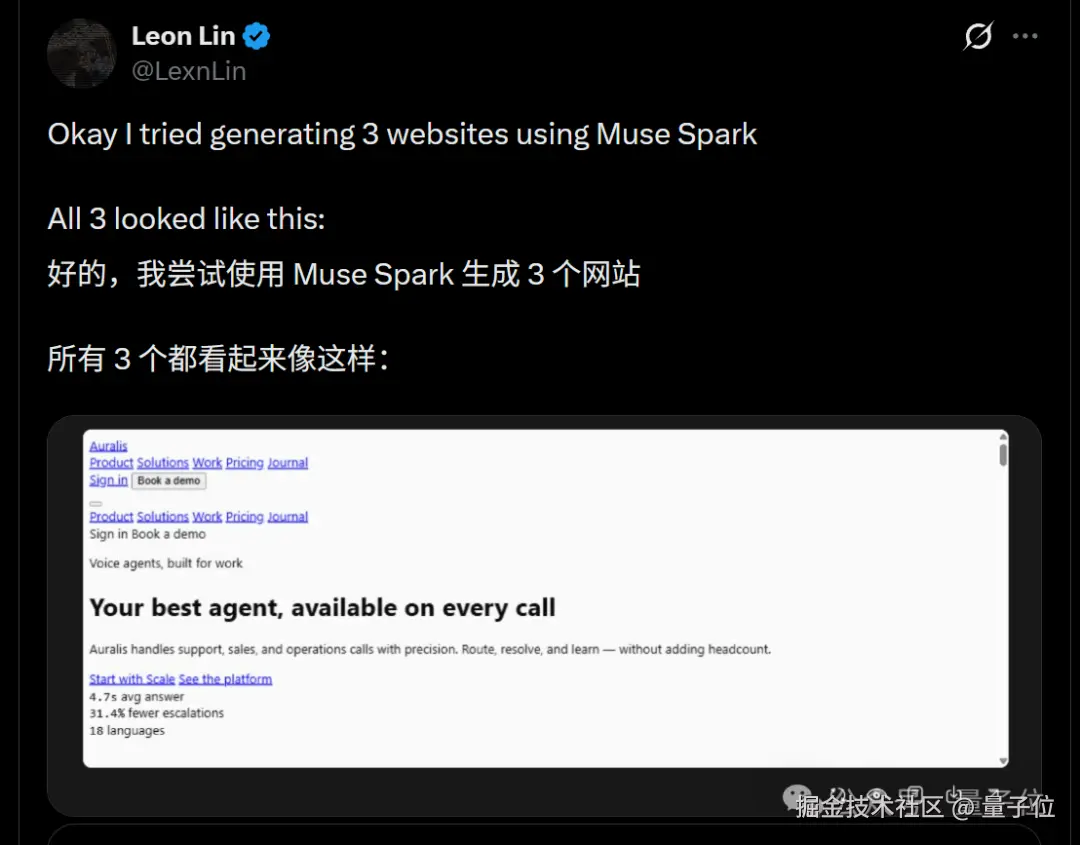This screenshot has width=1080, height=845.
Task: Open the Product link in first nav row
Action: [111, 463]
